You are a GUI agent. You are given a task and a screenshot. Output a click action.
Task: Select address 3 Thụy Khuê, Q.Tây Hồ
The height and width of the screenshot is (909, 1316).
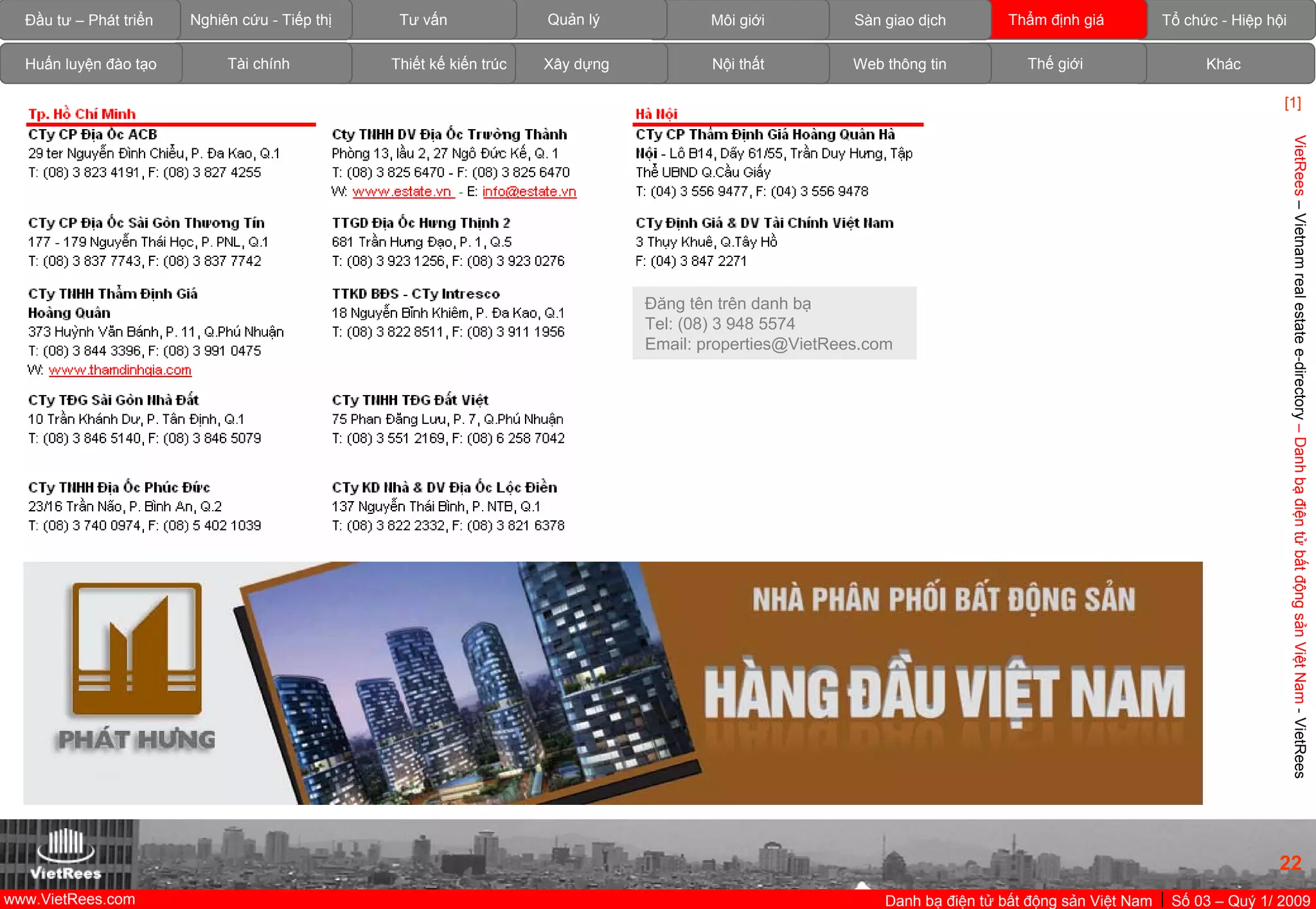[706, 242]
